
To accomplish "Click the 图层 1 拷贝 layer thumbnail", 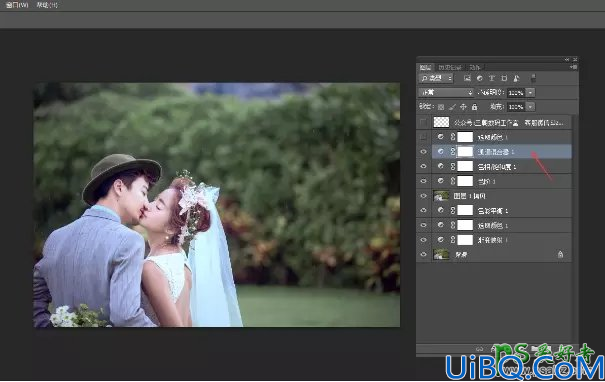I will click(x=441, y=196).
